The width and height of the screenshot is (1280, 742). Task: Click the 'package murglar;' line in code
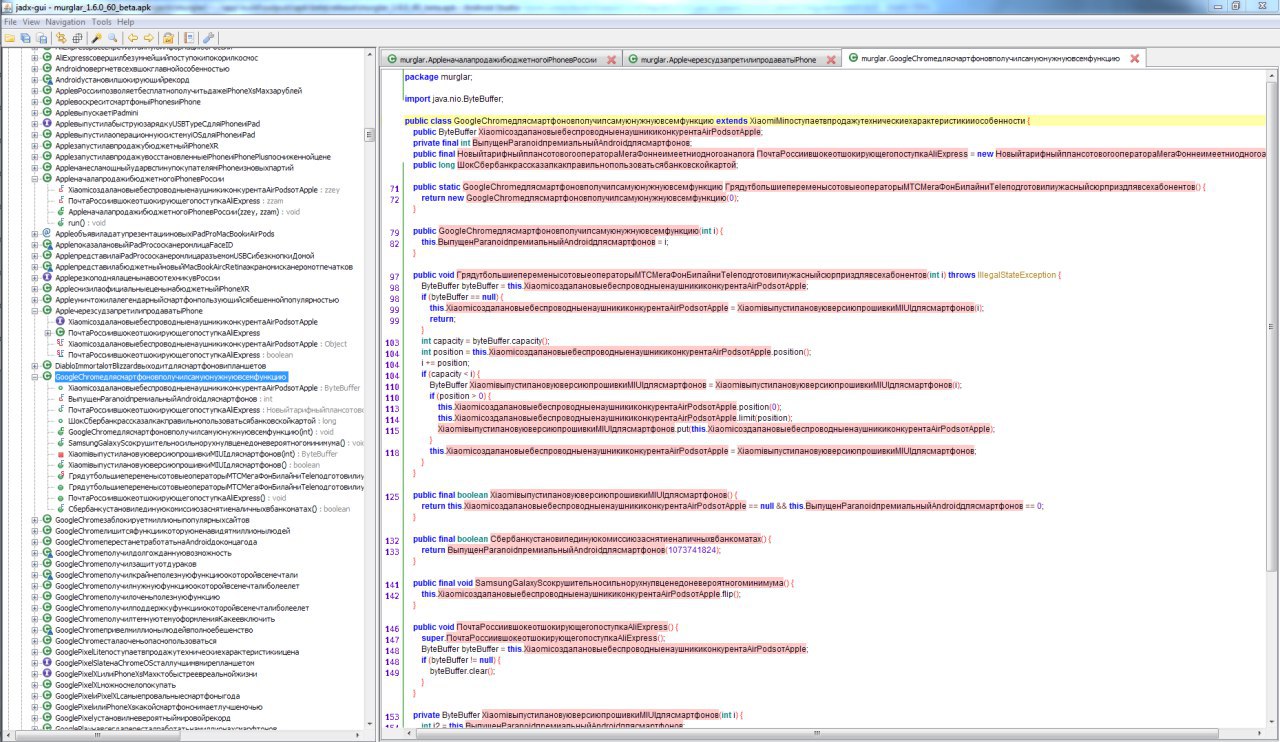[439, 76]
